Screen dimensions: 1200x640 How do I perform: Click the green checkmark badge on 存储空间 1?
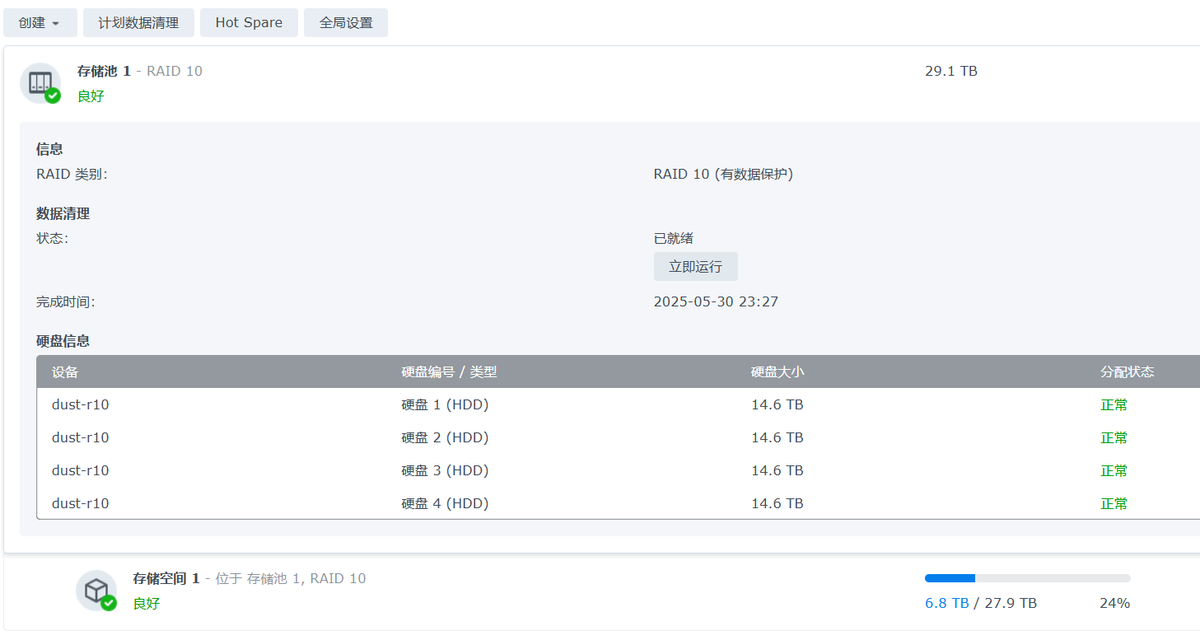108,605
